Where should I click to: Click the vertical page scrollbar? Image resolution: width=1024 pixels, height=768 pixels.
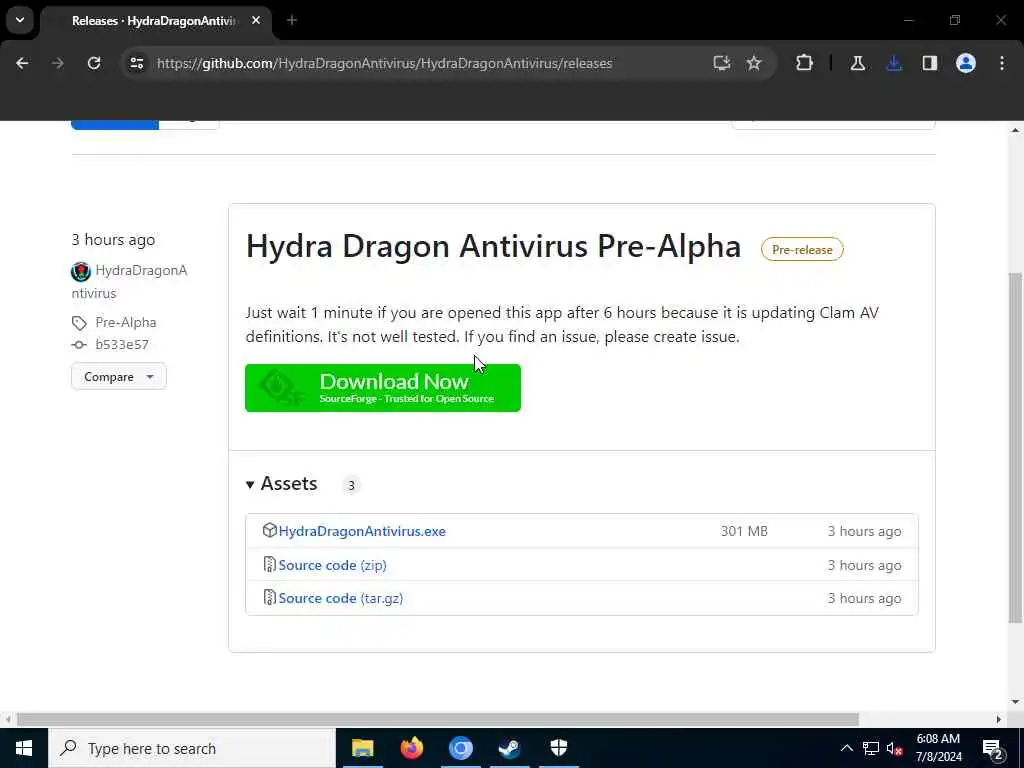point(1015,447)
